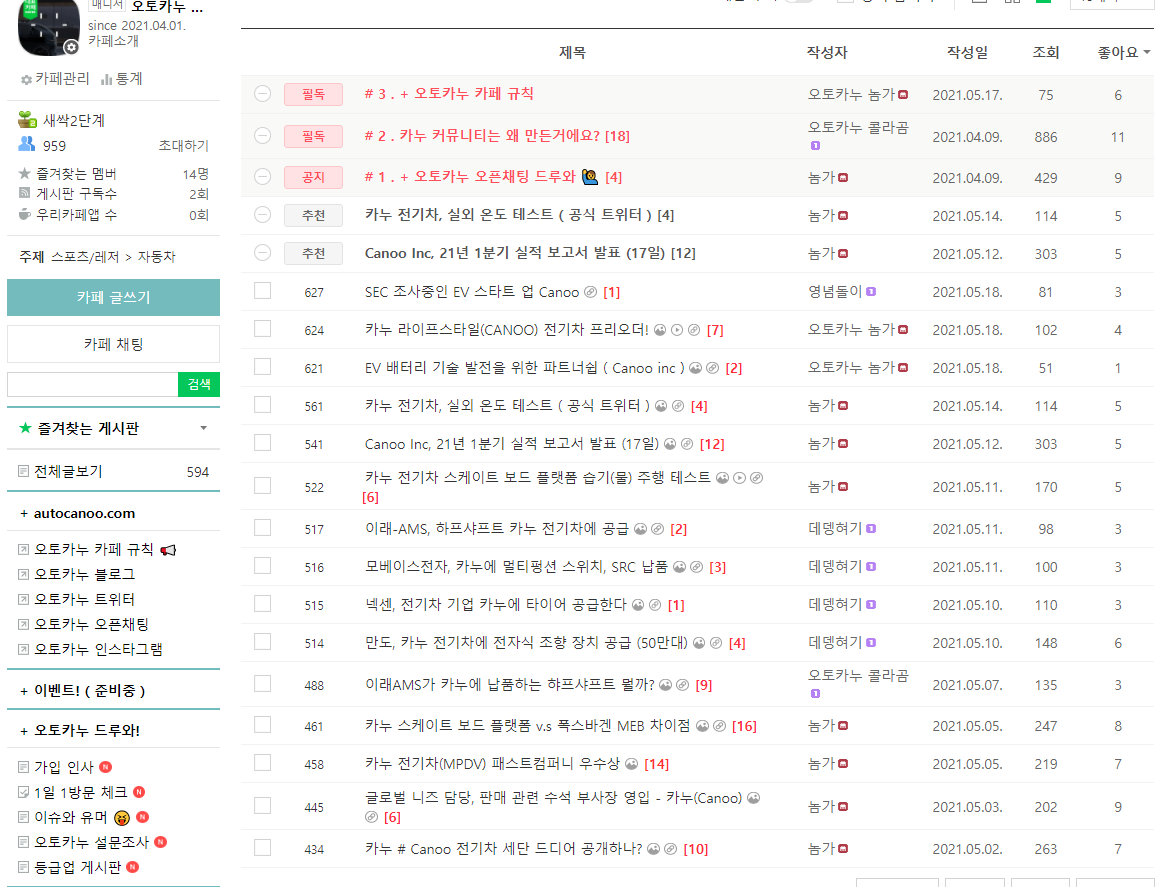Click image icon on post 458 title
The width and height of the screenshot is (1161, 887).
[x=632, y=763]
